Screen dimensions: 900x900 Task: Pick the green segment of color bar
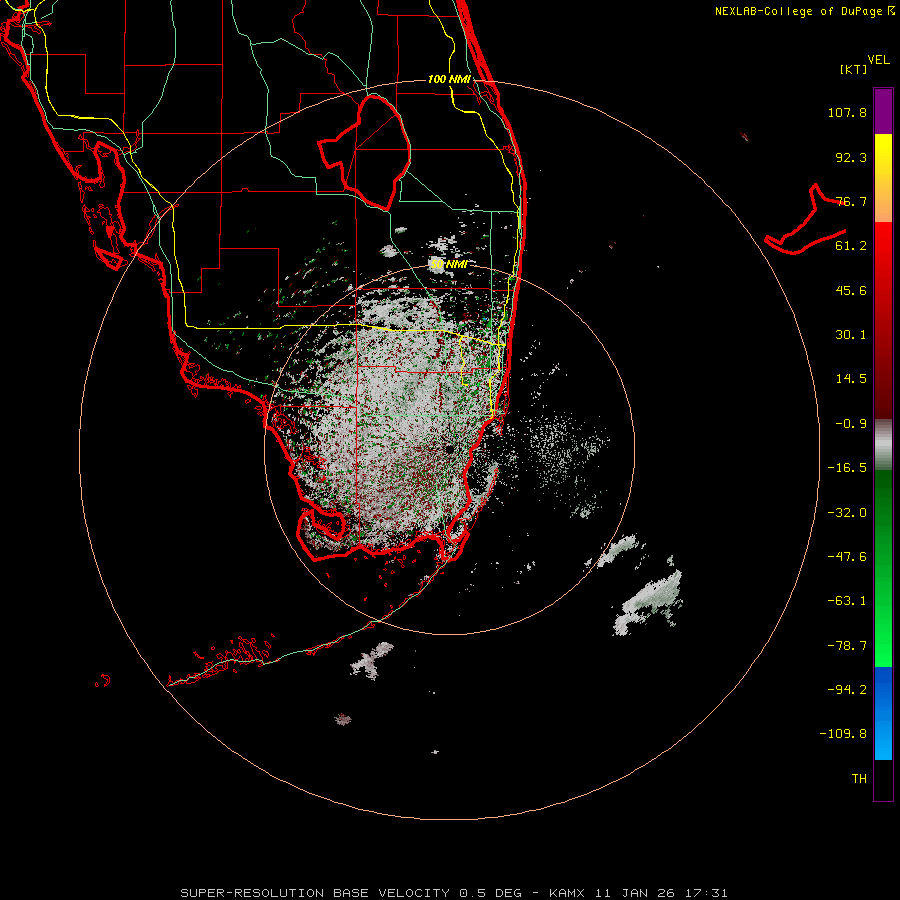point(883,568)
